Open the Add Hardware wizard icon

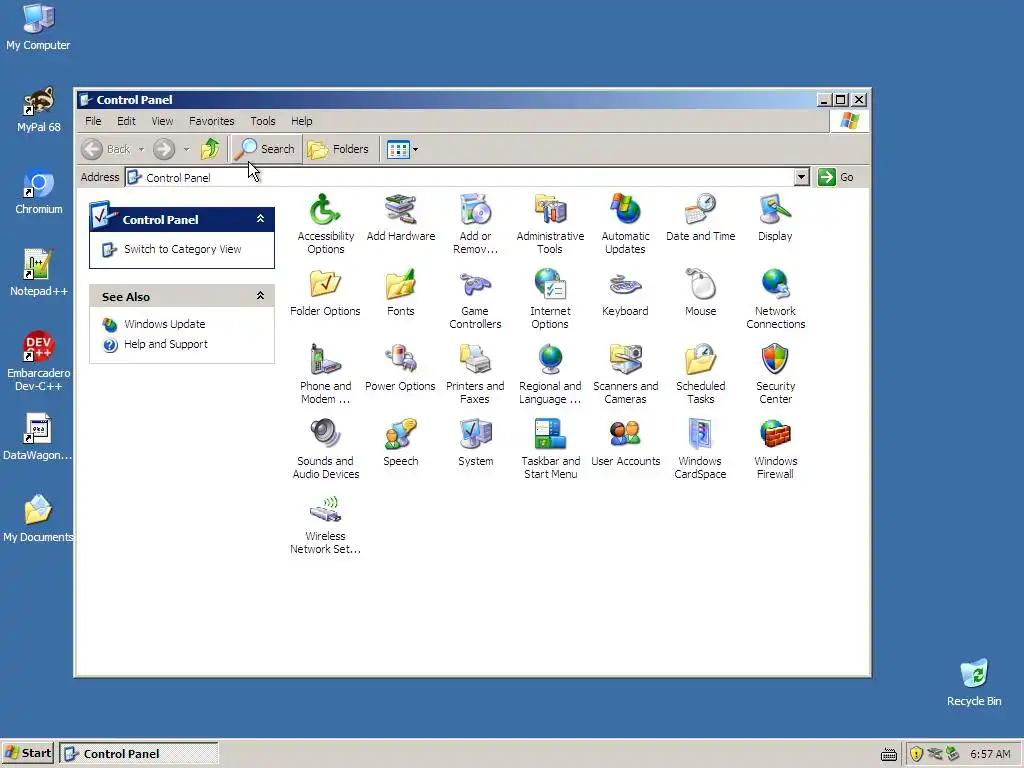click(400, 217)
